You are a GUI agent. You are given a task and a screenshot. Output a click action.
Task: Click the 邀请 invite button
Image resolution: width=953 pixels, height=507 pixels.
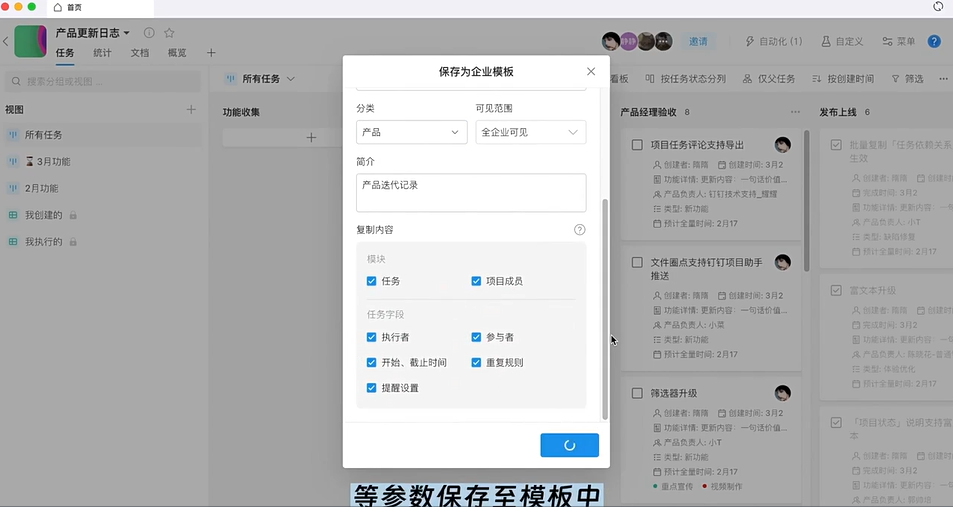pyautogui.click(x=698, y=42)
